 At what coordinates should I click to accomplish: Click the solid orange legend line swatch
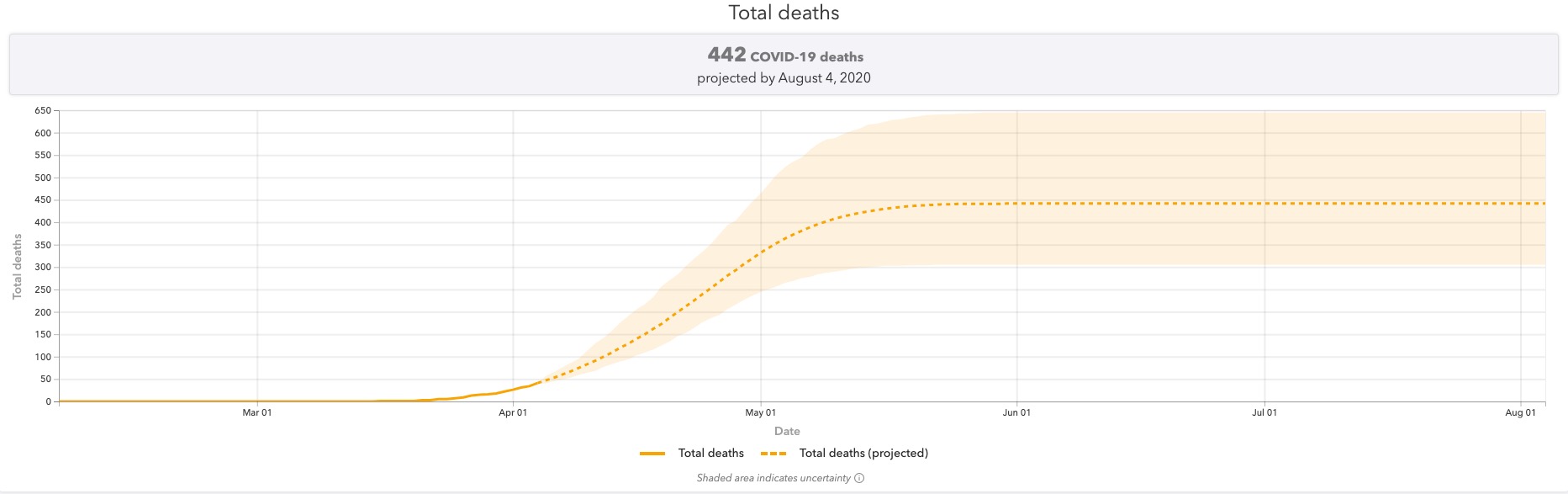tap(652, 454)
